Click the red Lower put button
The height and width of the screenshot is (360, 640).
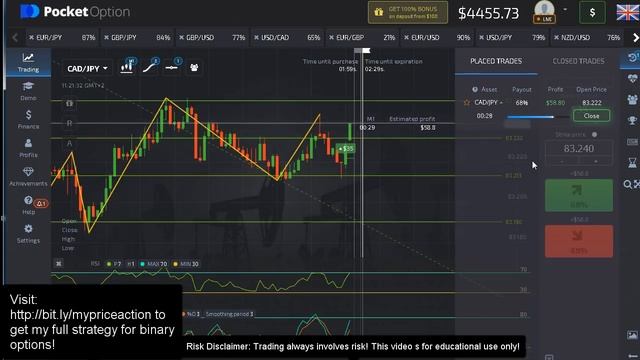(579, 241)
